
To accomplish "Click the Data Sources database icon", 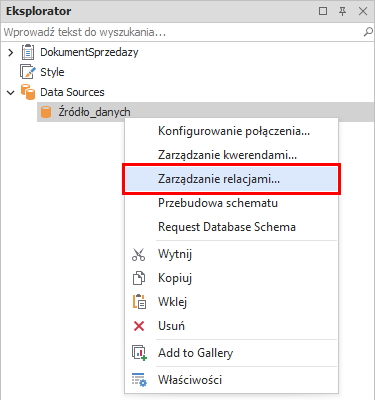I will [x=28, y=92].
